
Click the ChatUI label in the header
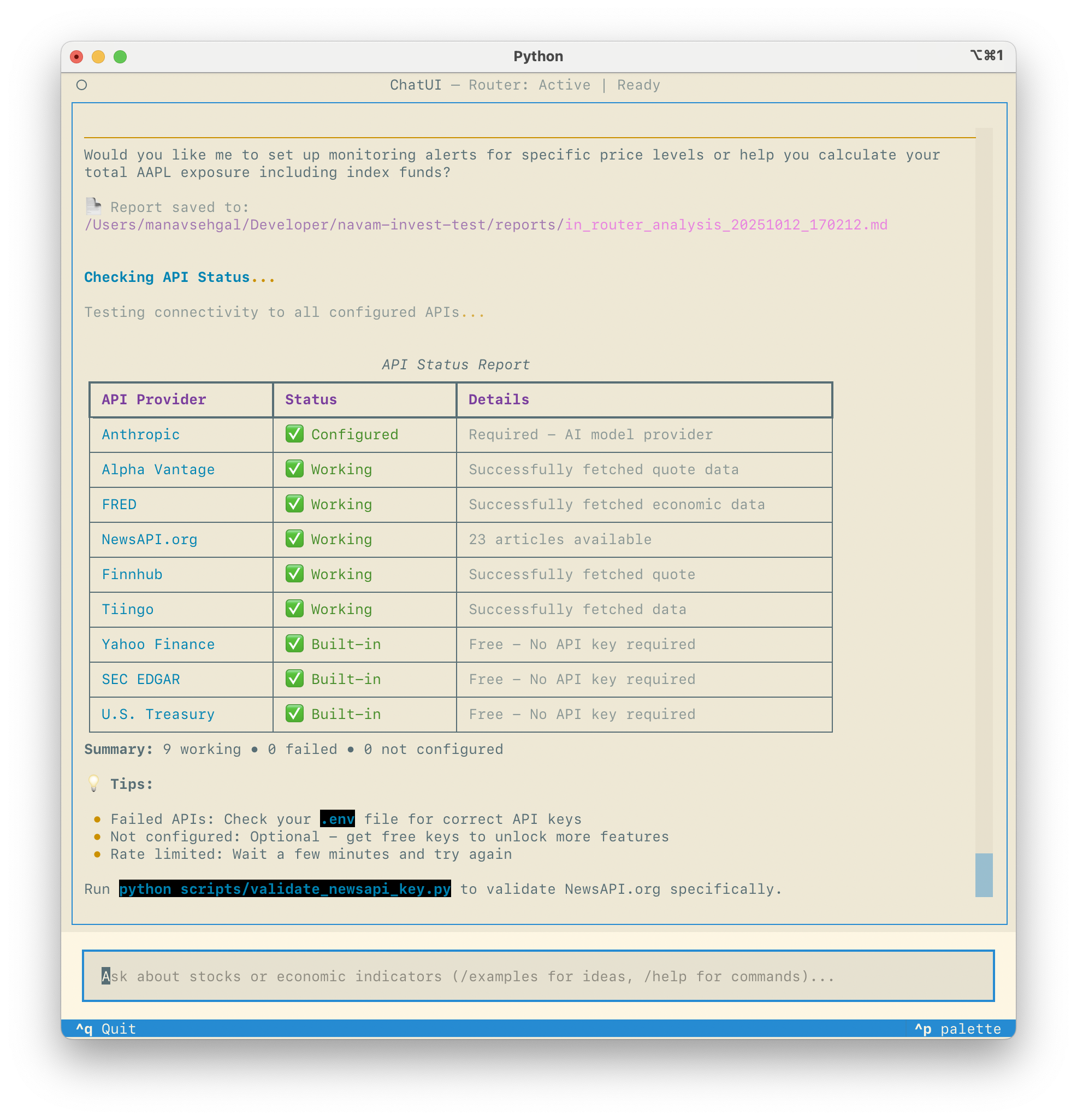pos(416,85)
